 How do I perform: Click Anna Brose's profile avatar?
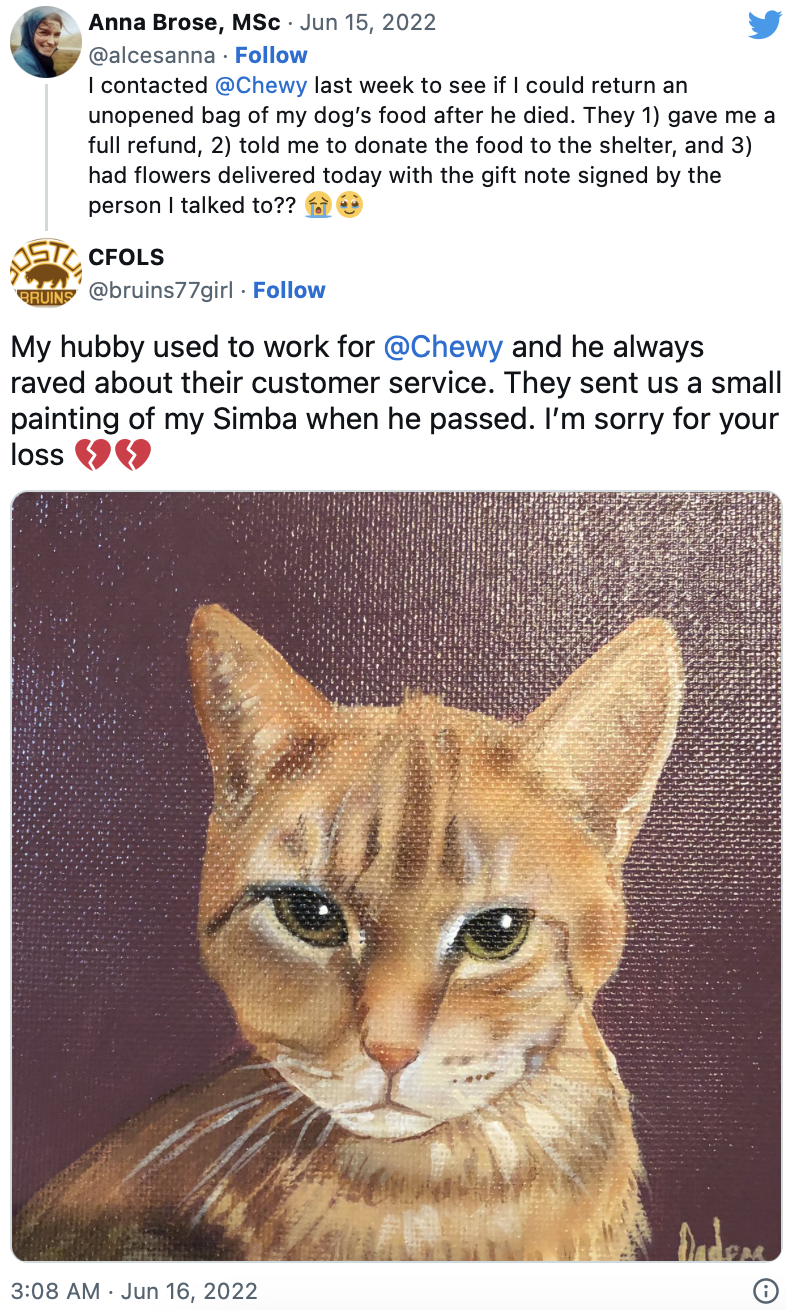(x=45, y=41)
